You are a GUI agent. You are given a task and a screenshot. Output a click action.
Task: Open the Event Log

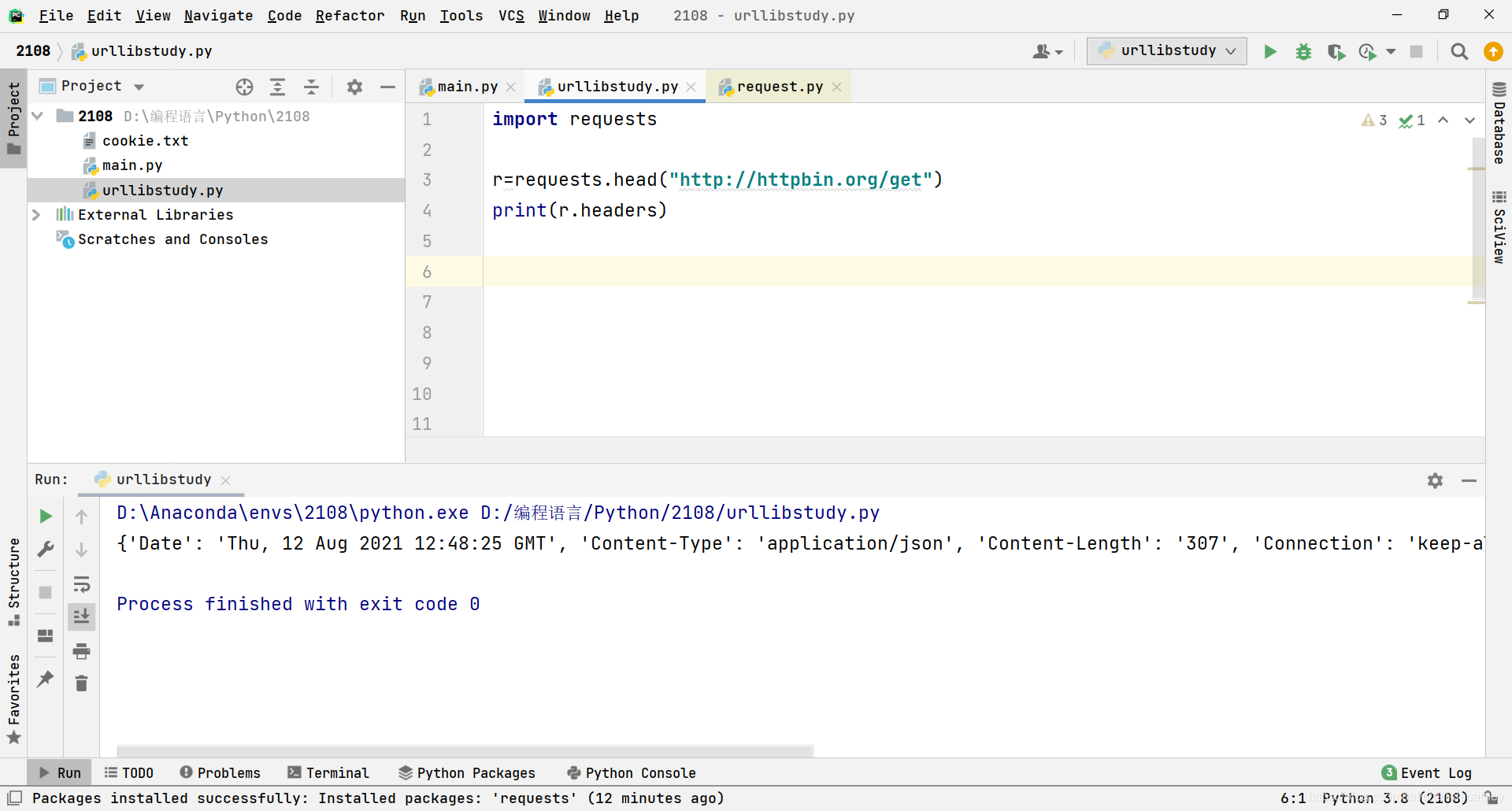pos(1427,773)
